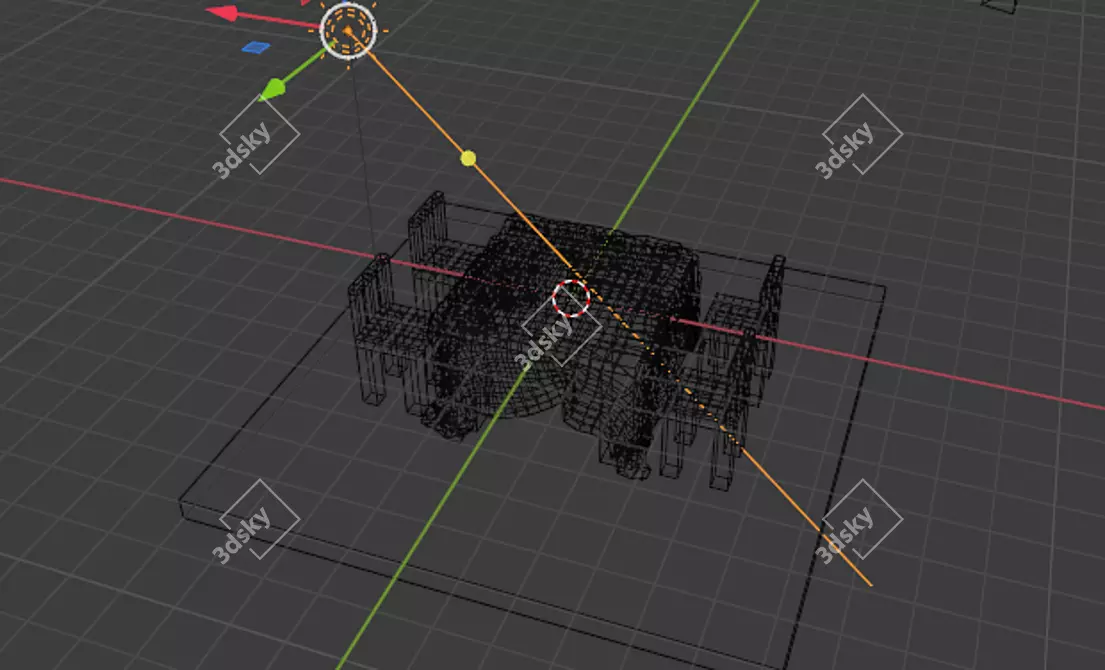The height and width of the screenshot is (670, 1105).
Task: Click the 3D cursor at table center
Action: click(x=571, y=298)
